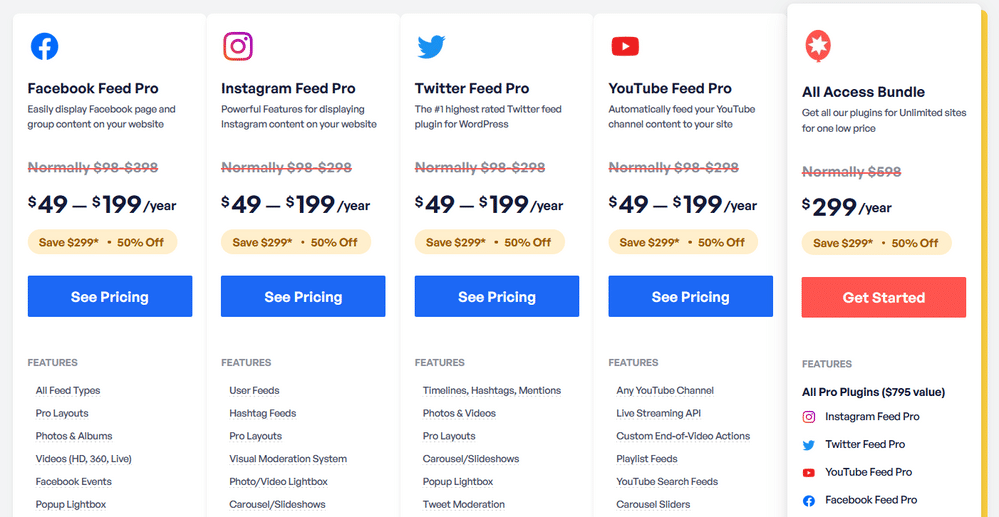This screenshot has width=999, height=517.
Task: Click the All Access Bundle balloon icon
Action: [x=818, y=47]
